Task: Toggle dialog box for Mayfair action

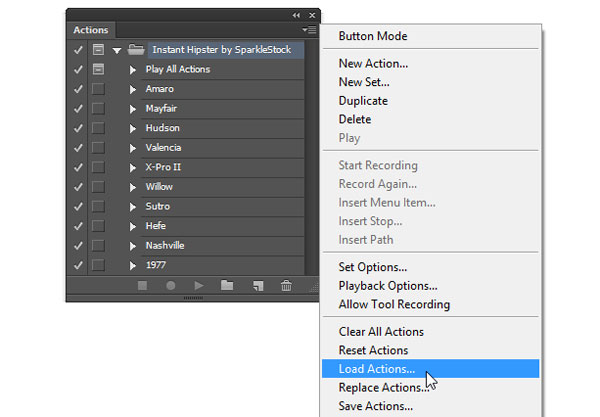Action: [x=98, y=108]
